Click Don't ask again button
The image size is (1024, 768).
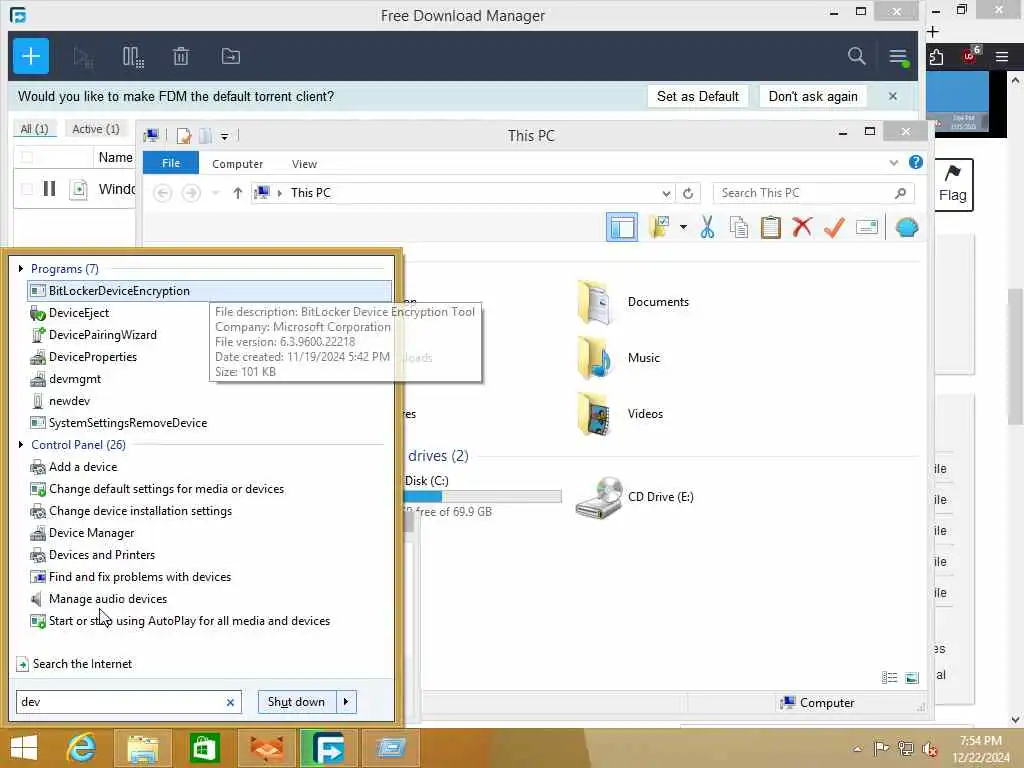pyautogui.click(x=812, y=96)
